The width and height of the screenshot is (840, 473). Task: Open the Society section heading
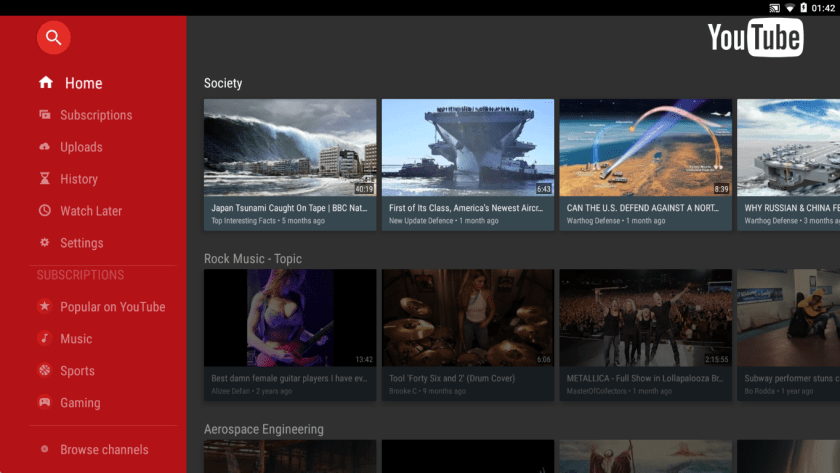[x=223, y=83]
